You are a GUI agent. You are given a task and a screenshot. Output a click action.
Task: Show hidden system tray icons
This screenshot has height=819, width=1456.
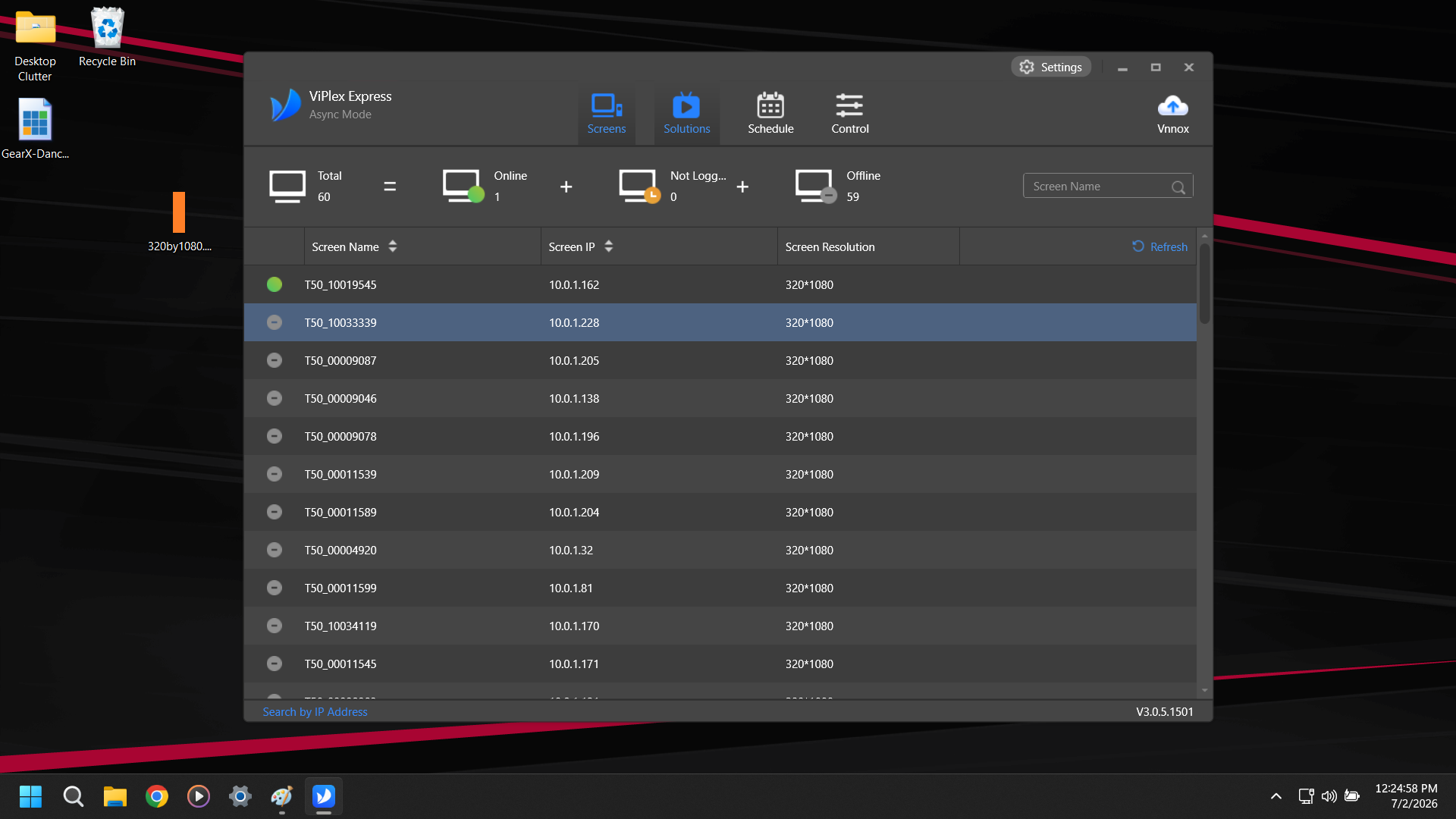coord(1276,796)
